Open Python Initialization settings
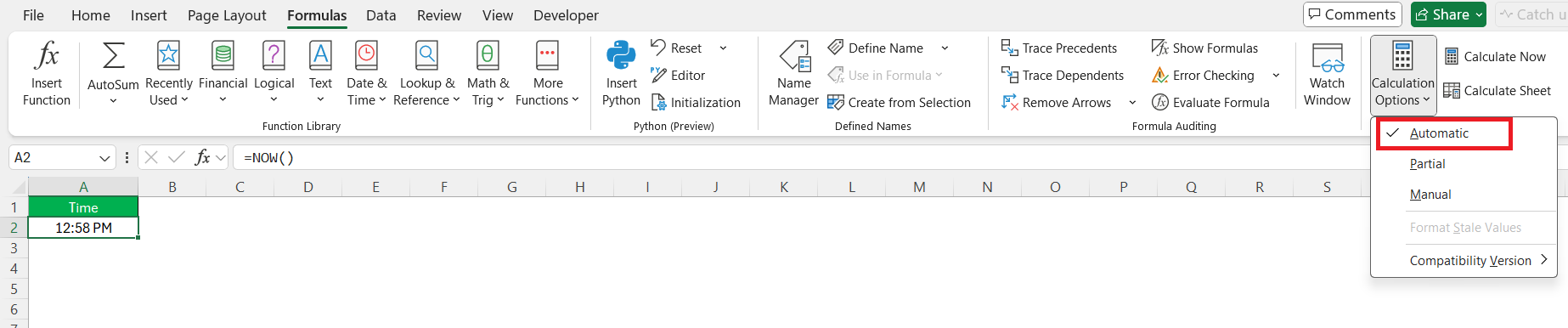Screen dimensions: 1568x328 coord(696,103)
